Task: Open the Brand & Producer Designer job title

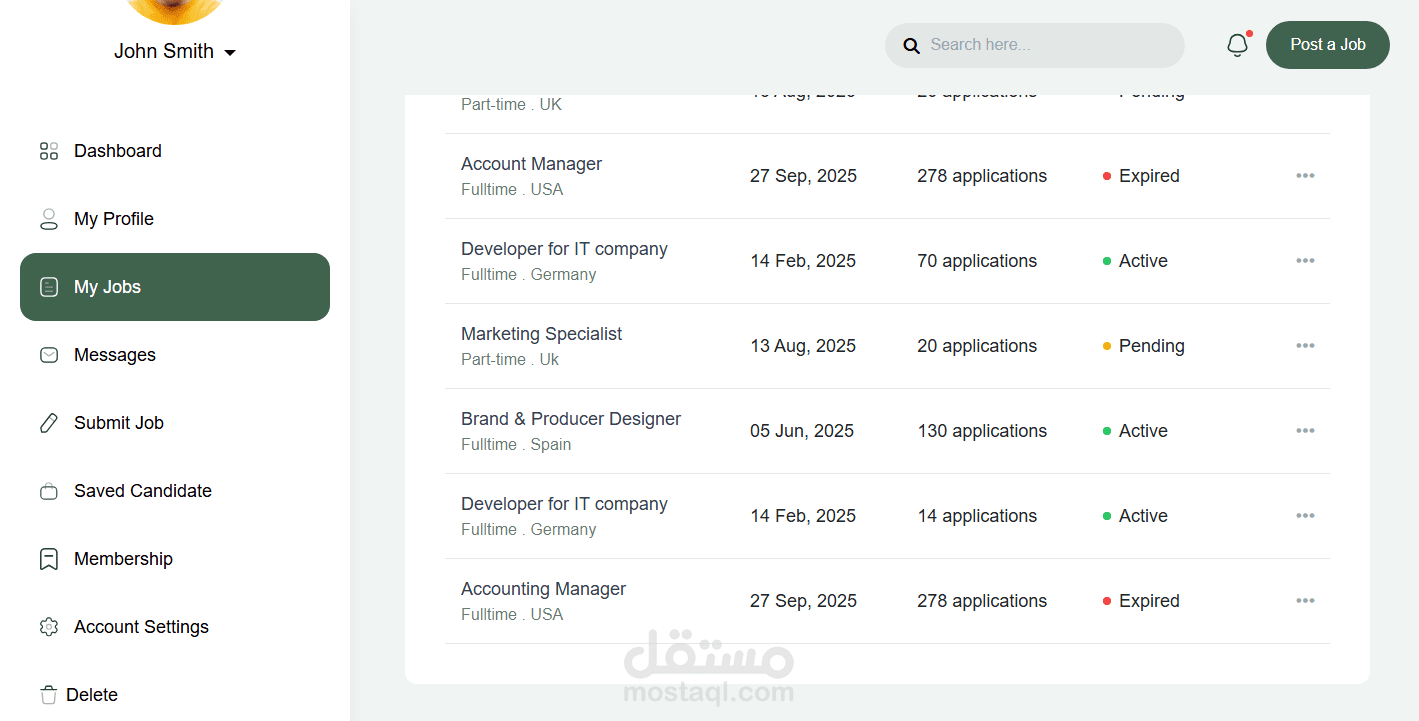Action: tap(571, 419)
